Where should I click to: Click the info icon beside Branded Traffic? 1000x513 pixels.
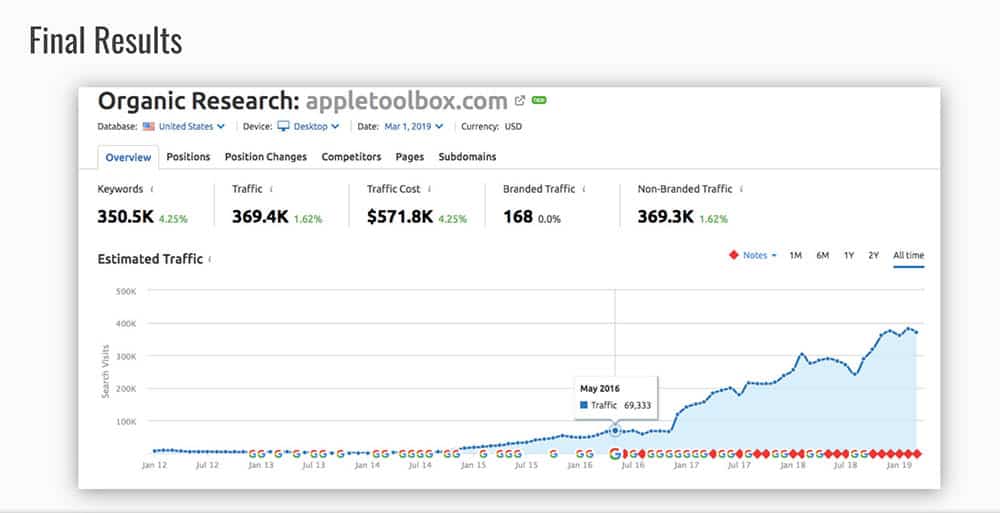[584, 189]
